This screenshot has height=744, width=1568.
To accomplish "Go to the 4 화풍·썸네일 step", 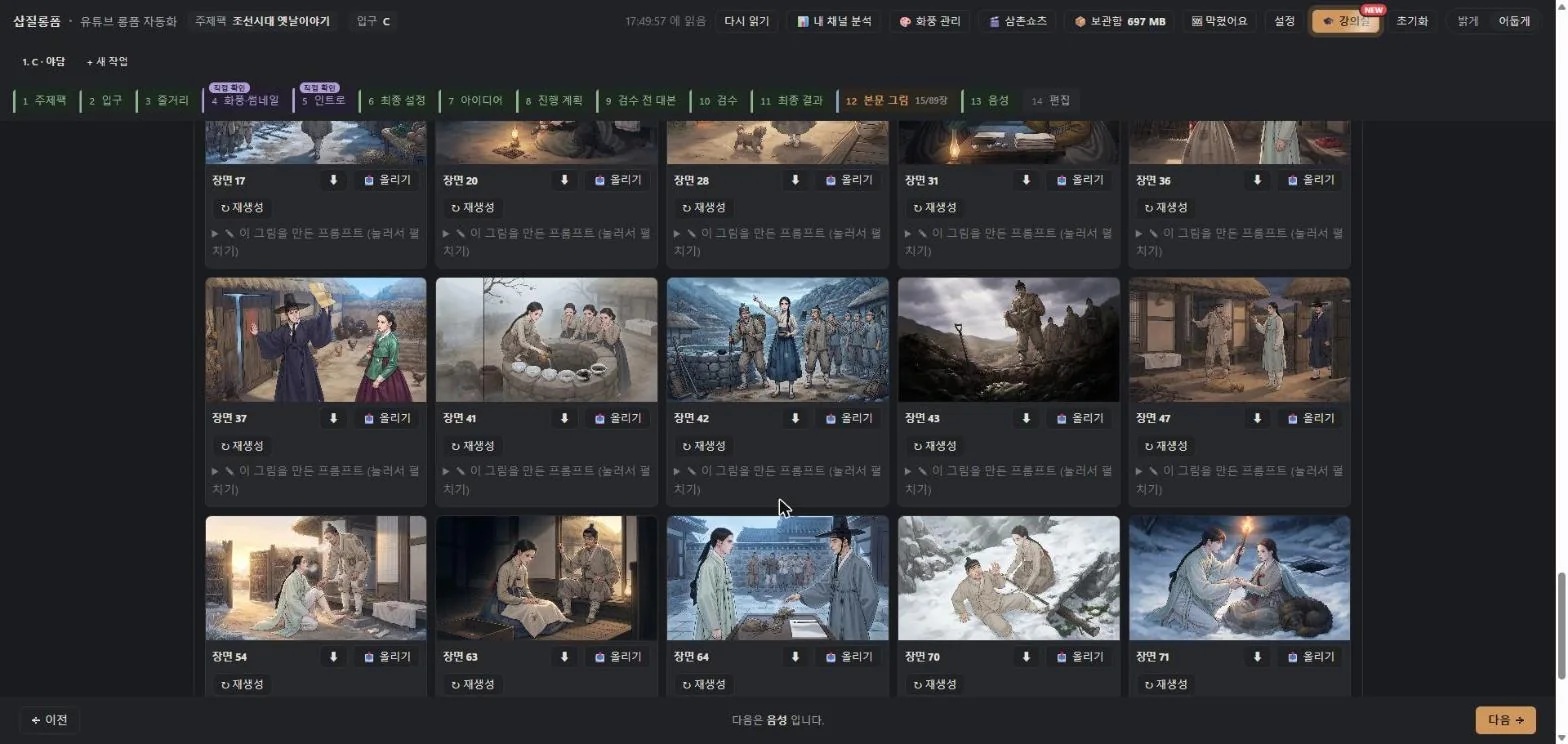I will pyautogui.click(x=245, y=100).
